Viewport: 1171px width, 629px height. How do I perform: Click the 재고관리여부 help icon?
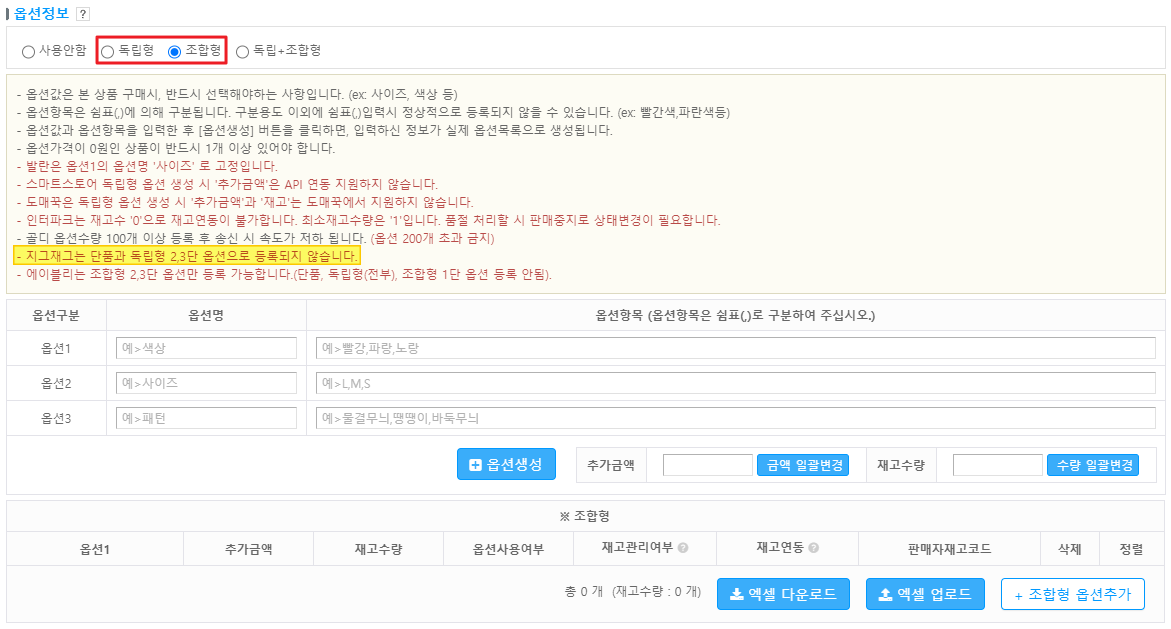(683, 548)
